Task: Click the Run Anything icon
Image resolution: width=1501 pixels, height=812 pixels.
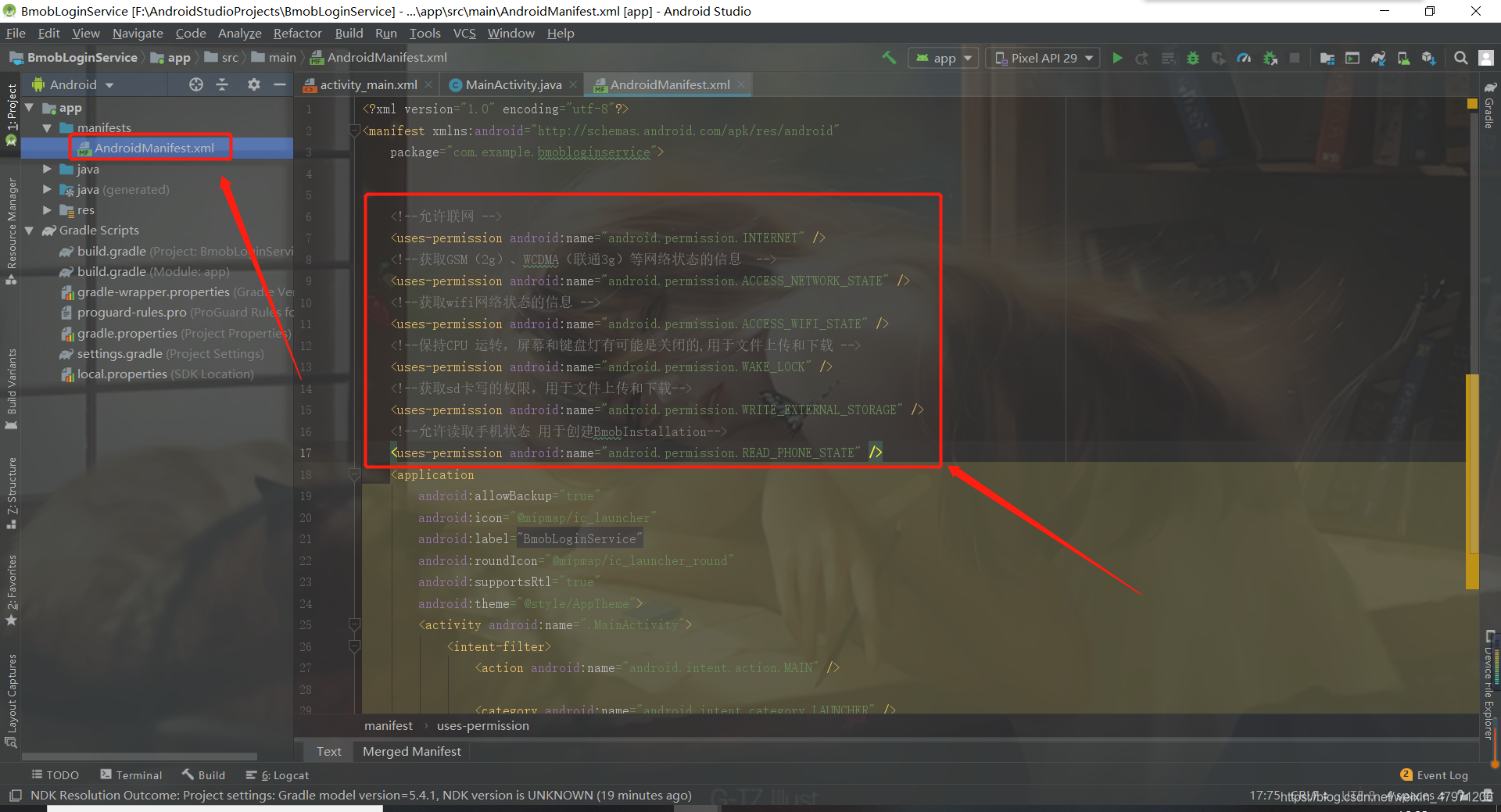Action: click(x=1352, y=58)
